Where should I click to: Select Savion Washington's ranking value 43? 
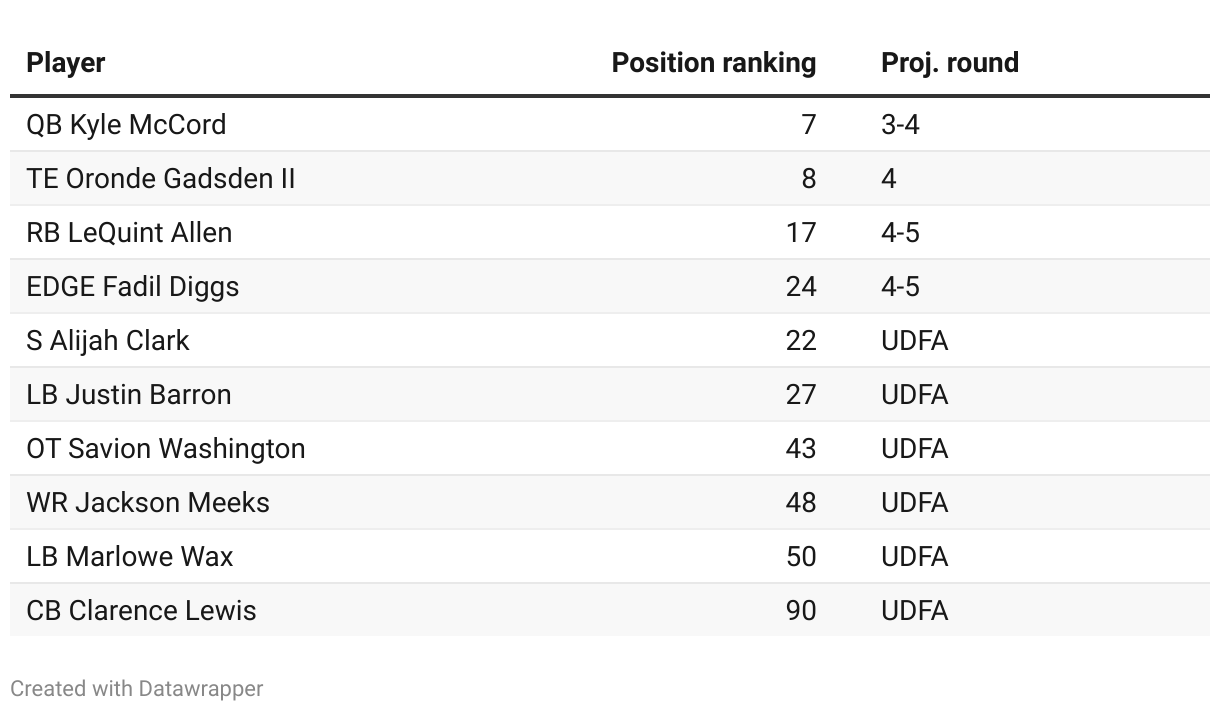point(801,449)
